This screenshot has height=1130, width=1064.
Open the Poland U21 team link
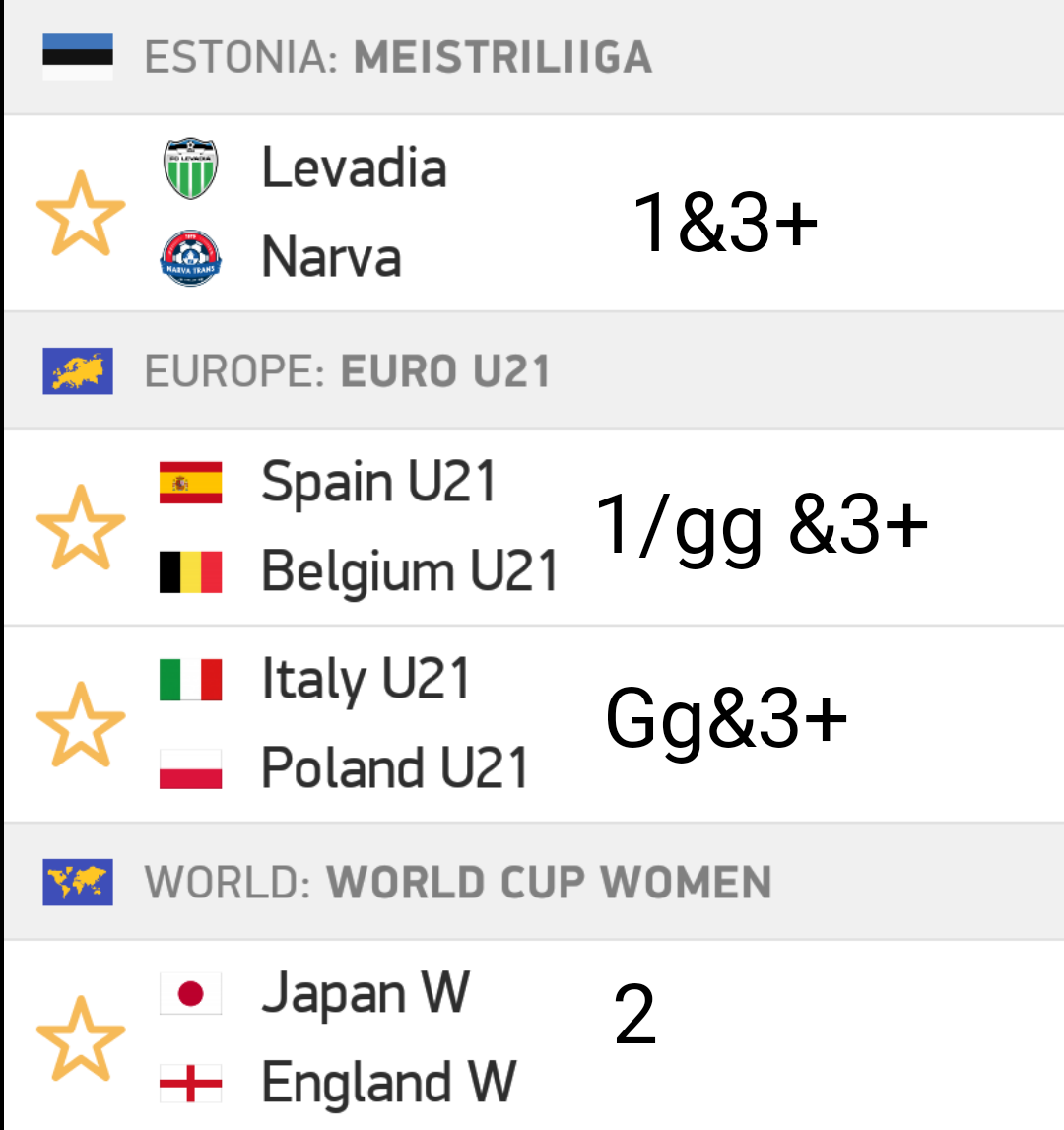395,768
